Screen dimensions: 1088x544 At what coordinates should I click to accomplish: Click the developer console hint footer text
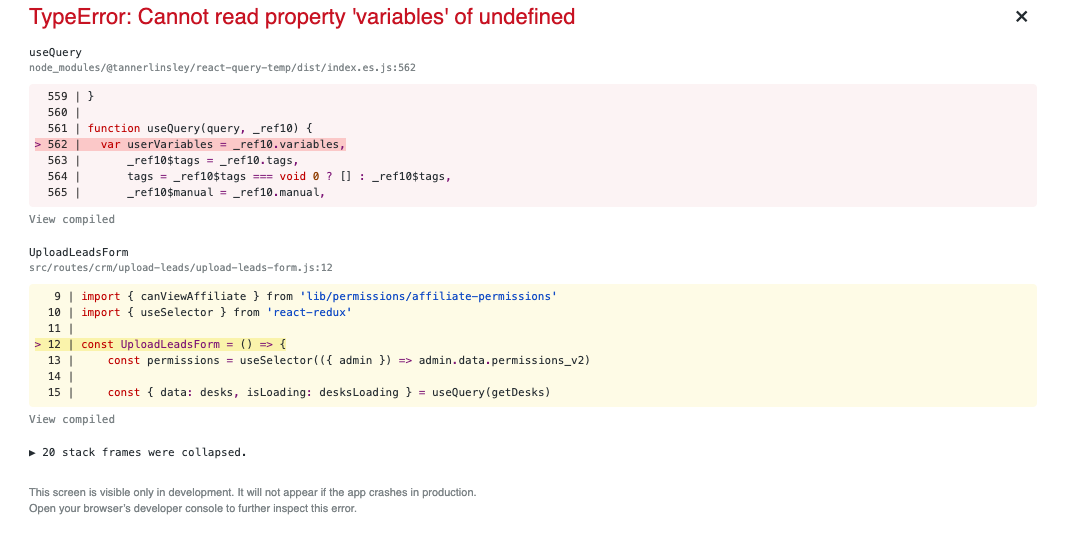point(193,509)
